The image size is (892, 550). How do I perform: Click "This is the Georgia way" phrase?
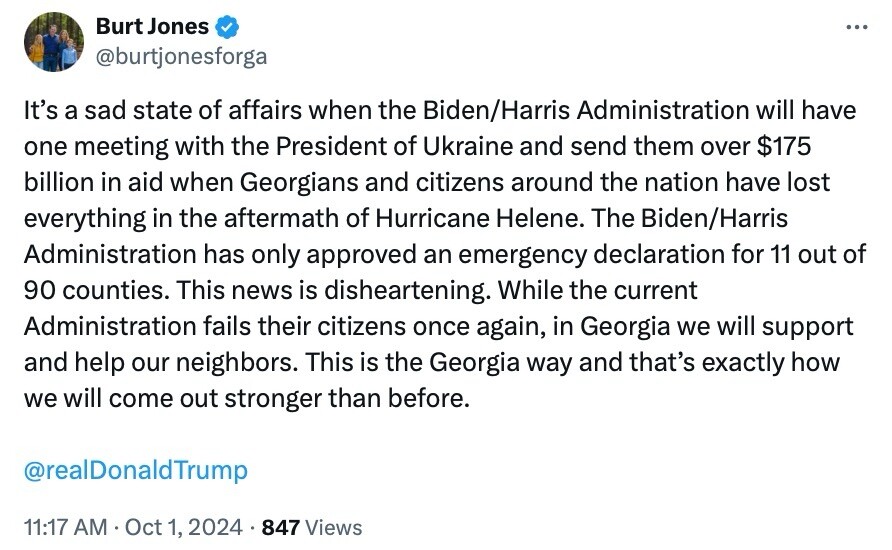click(x=439, y=362)
